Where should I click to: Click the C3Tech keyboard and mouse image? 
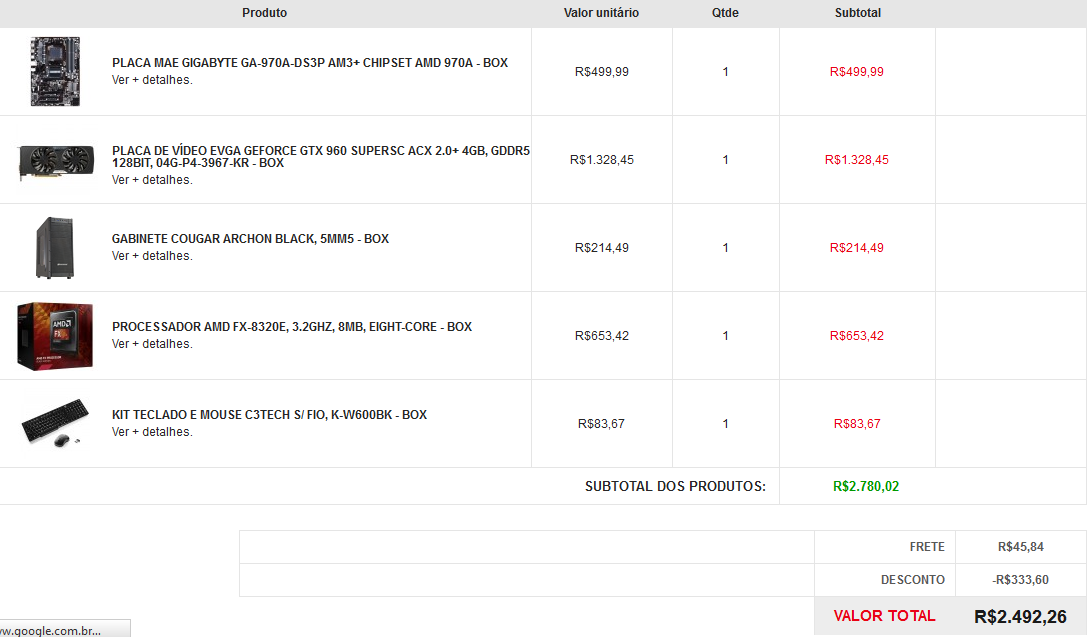click(55, 422)
